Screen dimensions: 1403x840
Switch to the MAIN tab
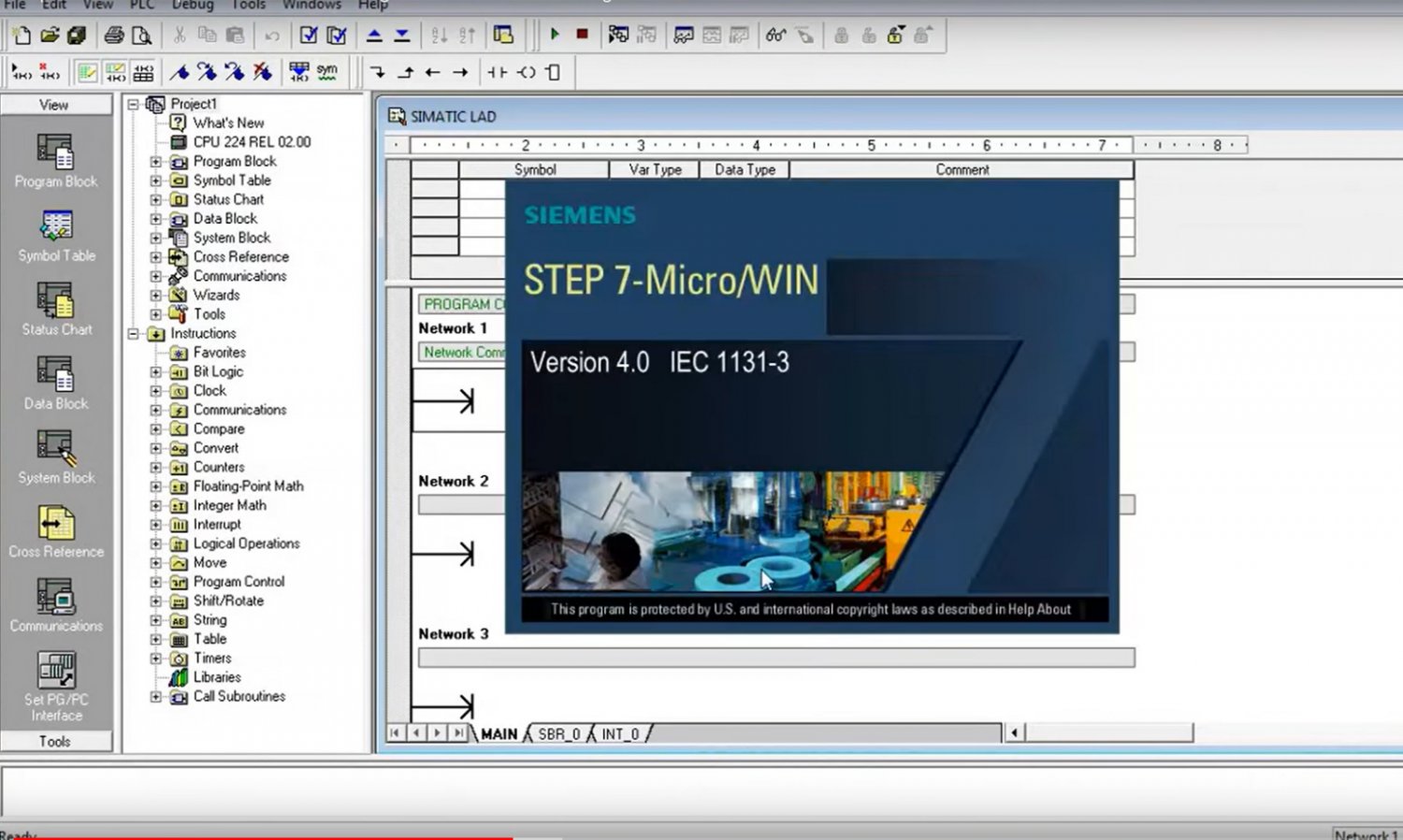[499, 734]
